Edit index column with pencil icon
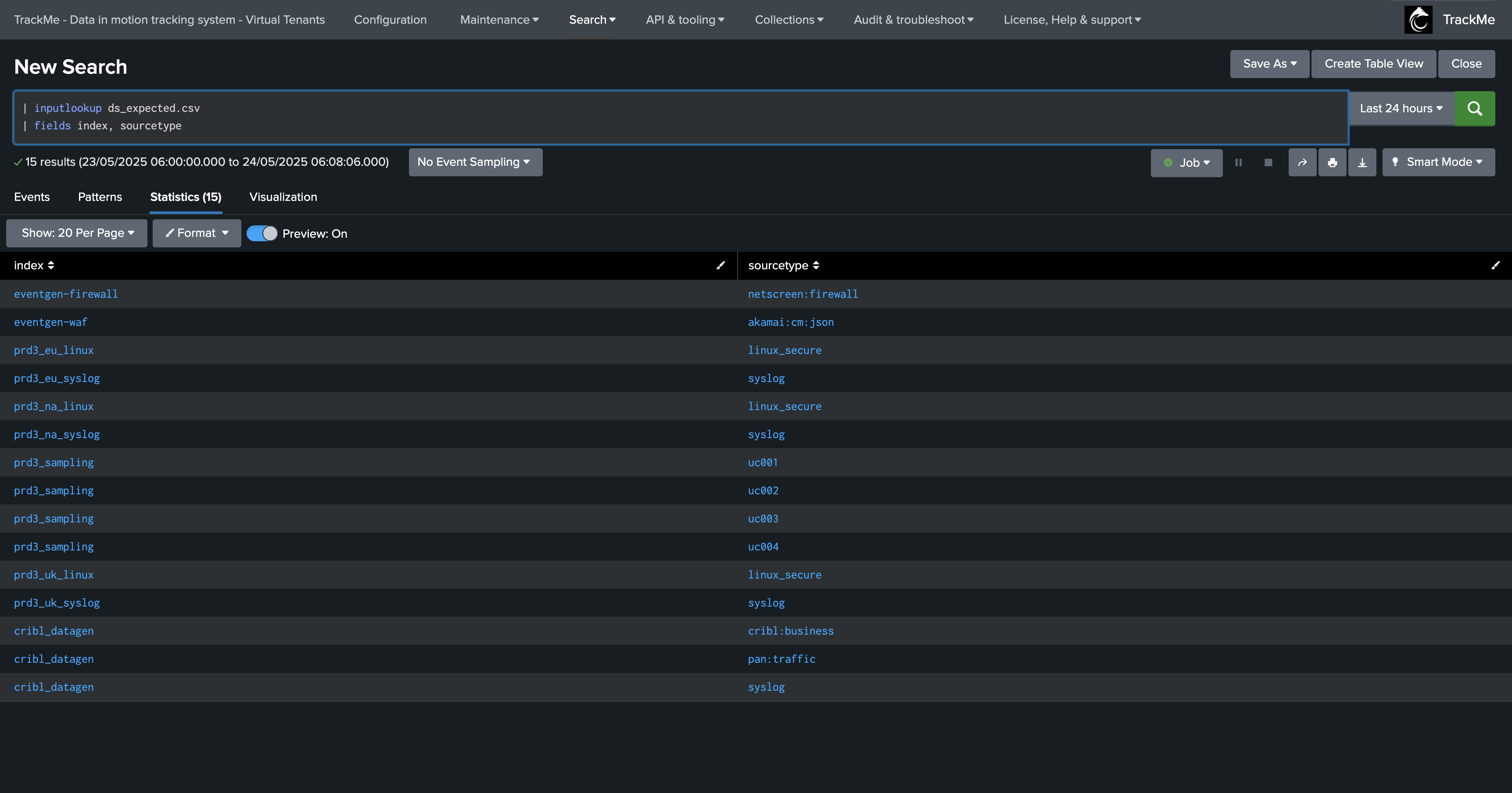Viewport: 1512px width, 793px height. pyautogui.click(x=720, y=266)
